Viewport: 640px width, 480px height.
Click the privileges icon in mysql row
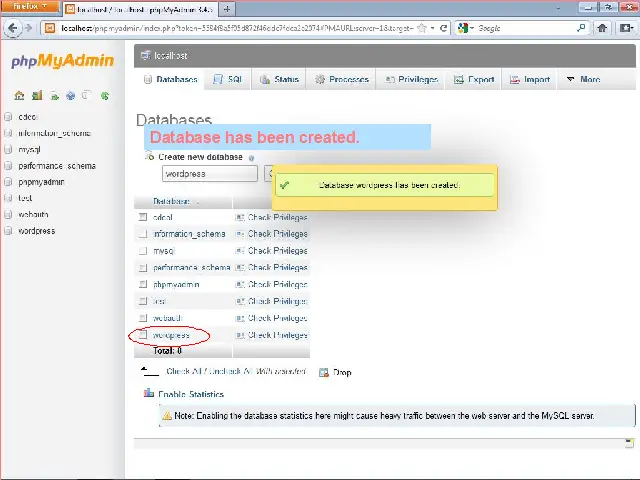point(240,251)
